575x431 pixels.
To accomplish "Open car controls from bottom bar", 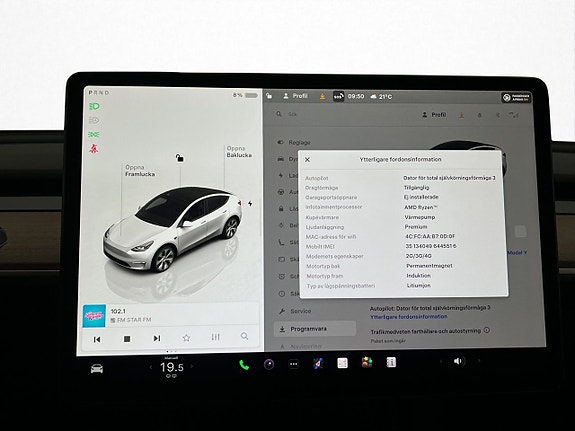I will [x=97, y=369].
